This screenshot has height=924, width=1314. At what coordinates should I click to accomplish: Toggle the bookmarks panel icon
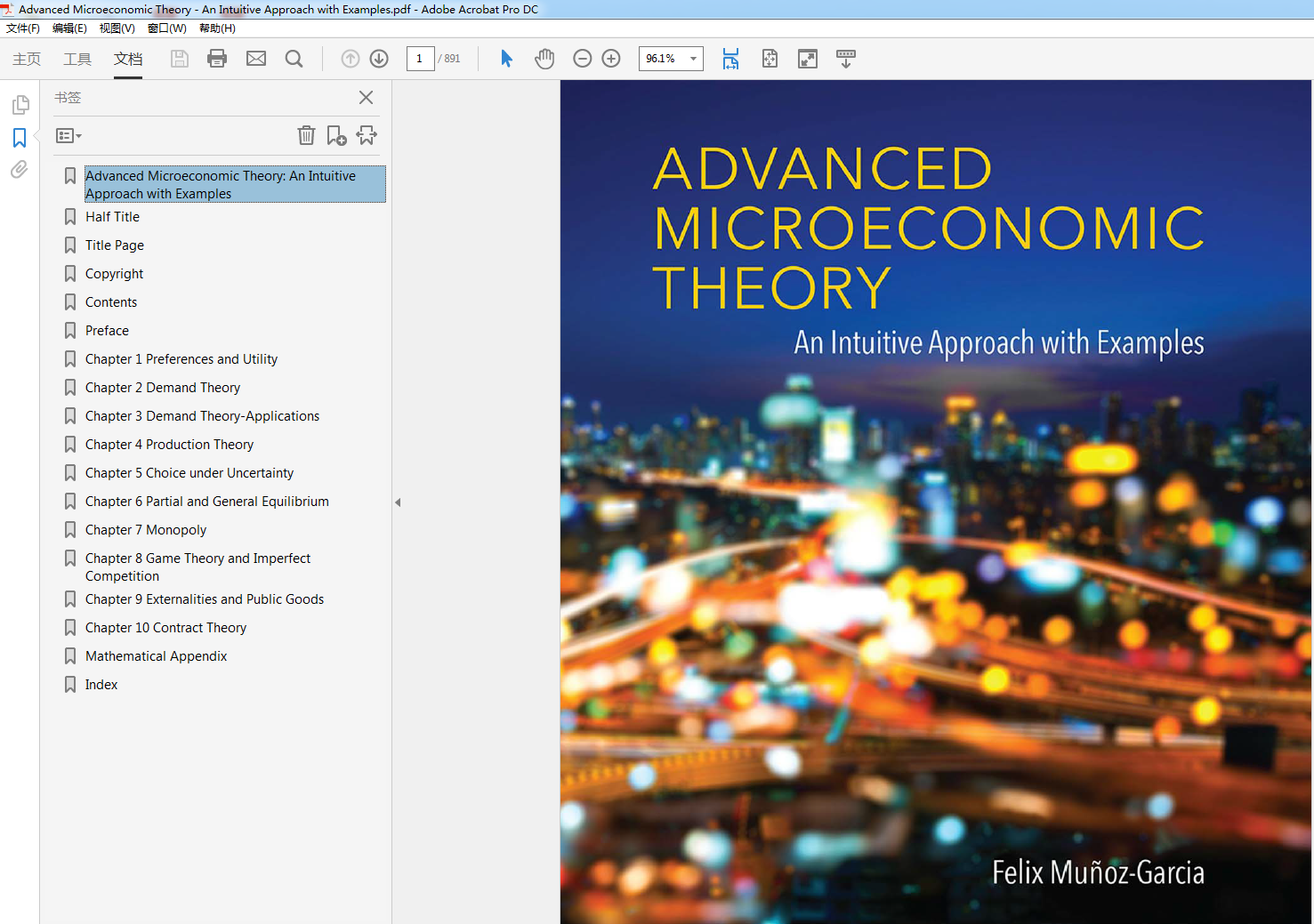20,138
